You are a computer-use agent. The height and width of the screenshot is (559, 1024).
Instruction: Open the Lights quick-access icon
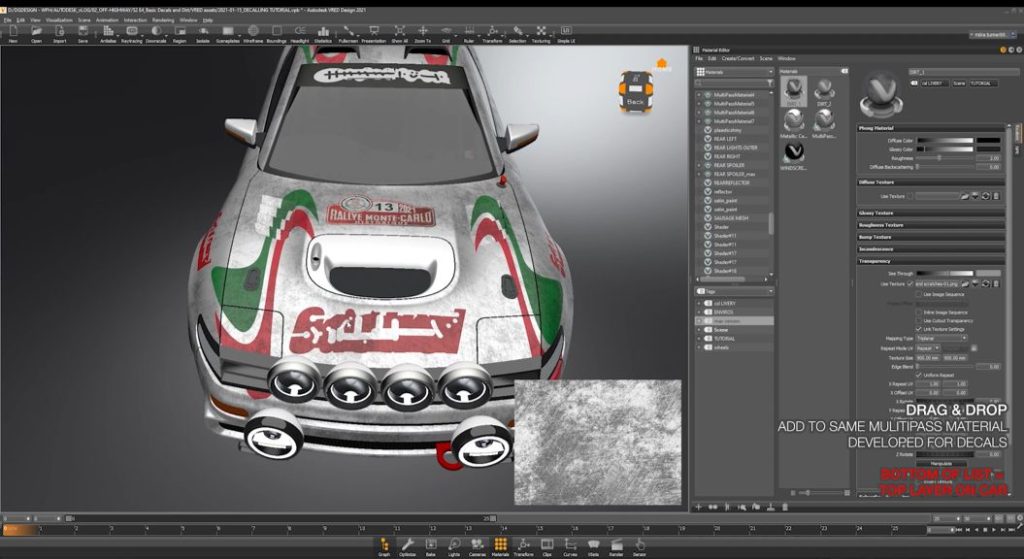pos(454,545)
